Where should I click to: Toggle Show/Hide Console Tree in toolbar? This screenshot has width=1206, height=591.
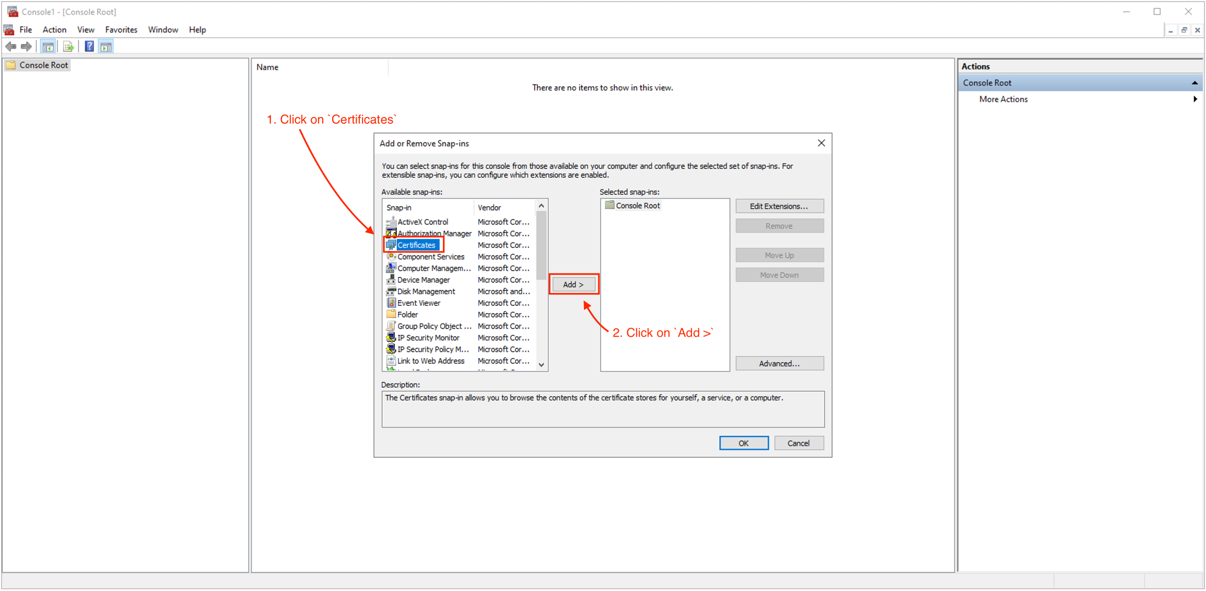pyautogui.click(x=48, y=45)
